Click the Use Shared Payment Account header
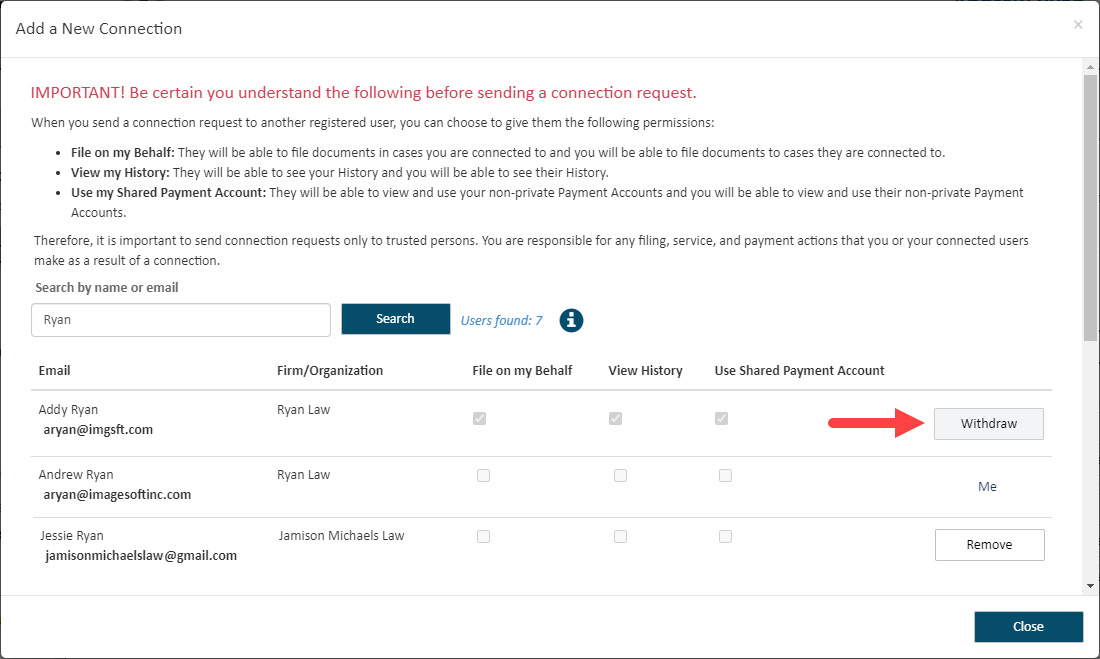Image resolution: width=1100 pixels, height=659 pixels. (799, 371)
